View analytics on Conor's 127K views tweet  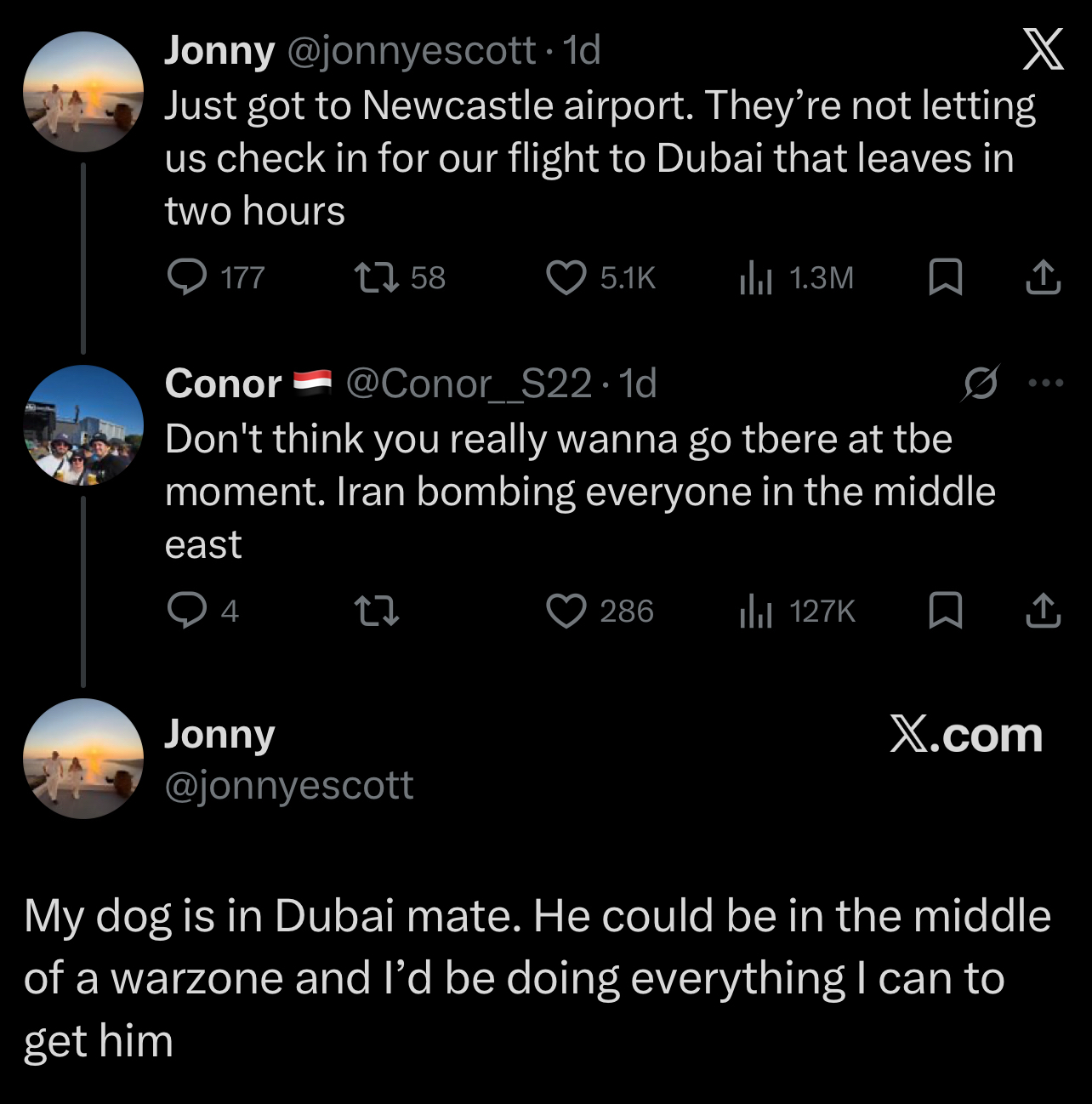pos(755,611)
